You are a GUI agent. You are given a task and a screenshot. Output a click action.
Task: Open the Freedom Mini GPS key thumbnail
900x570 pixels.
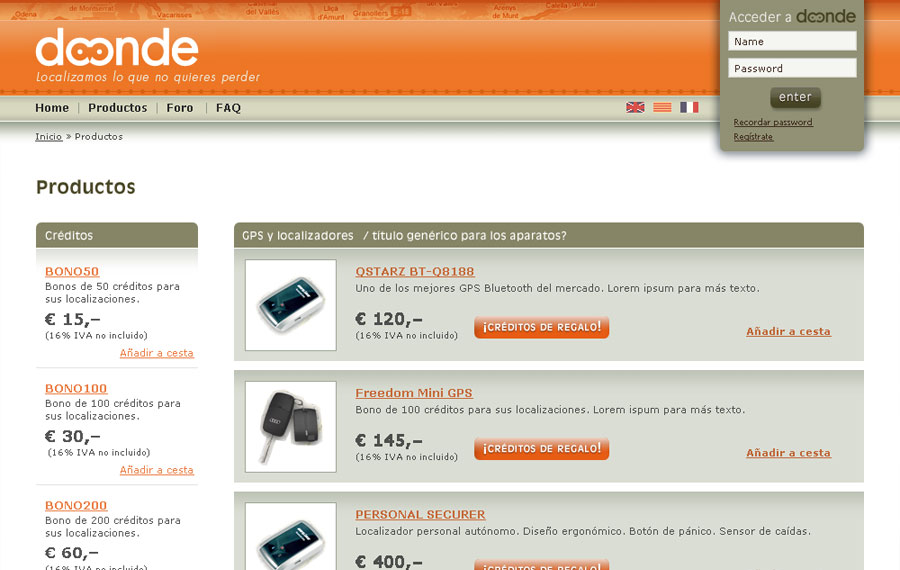[290, 426]
